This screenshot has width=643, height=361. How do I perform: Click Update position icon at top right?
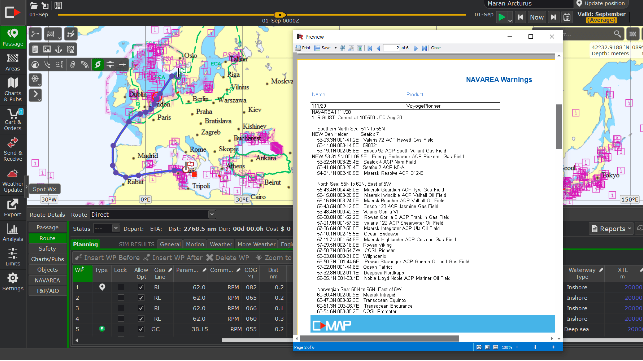(x=579, y=3)
